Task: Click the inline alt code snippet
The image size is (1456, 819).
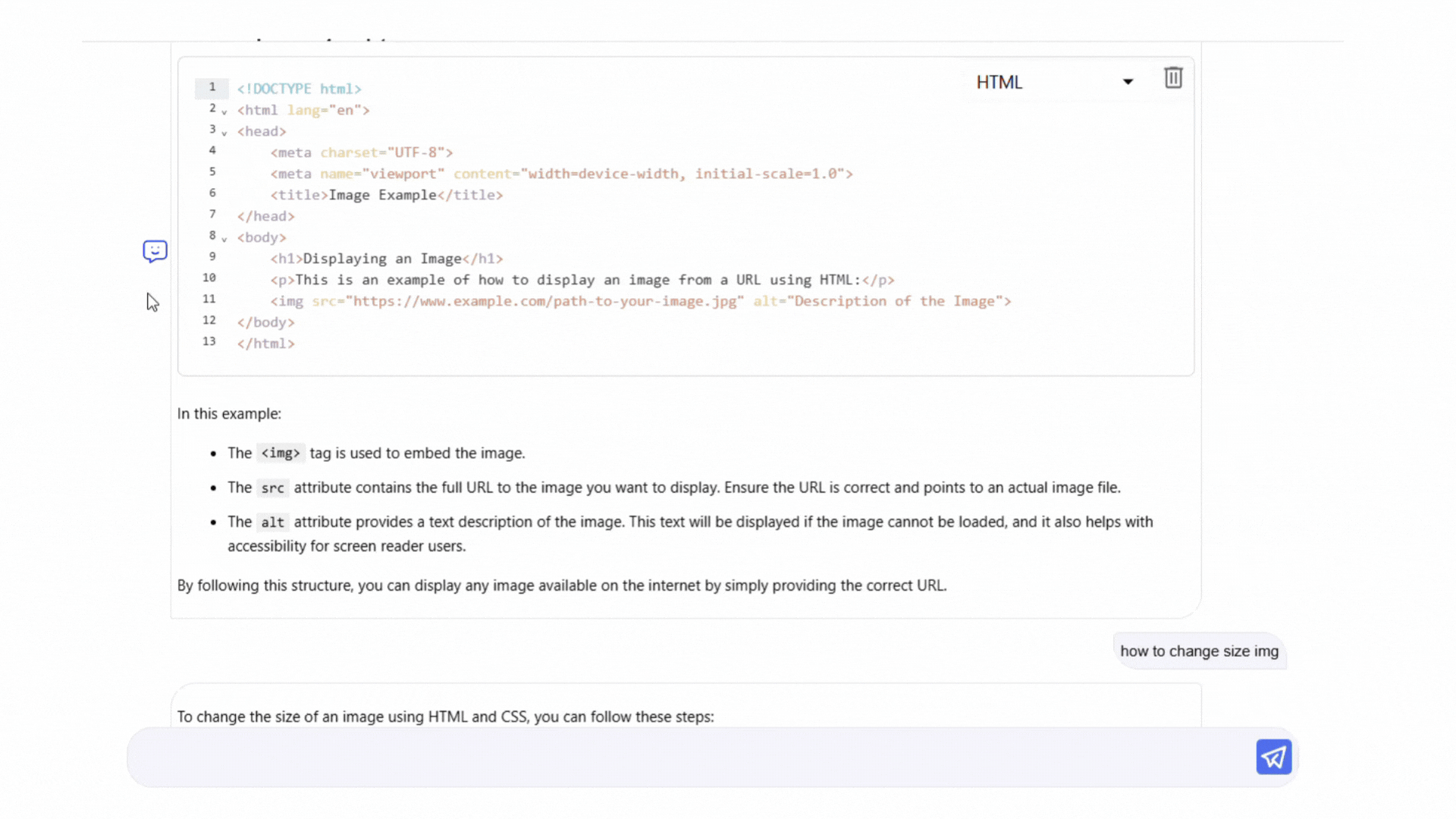Action: (272, 522)
